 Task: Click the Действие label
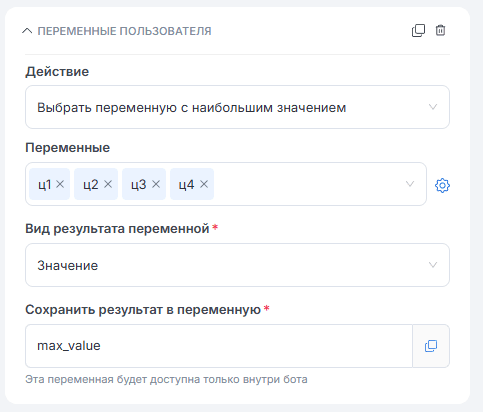tap(57, 72)
